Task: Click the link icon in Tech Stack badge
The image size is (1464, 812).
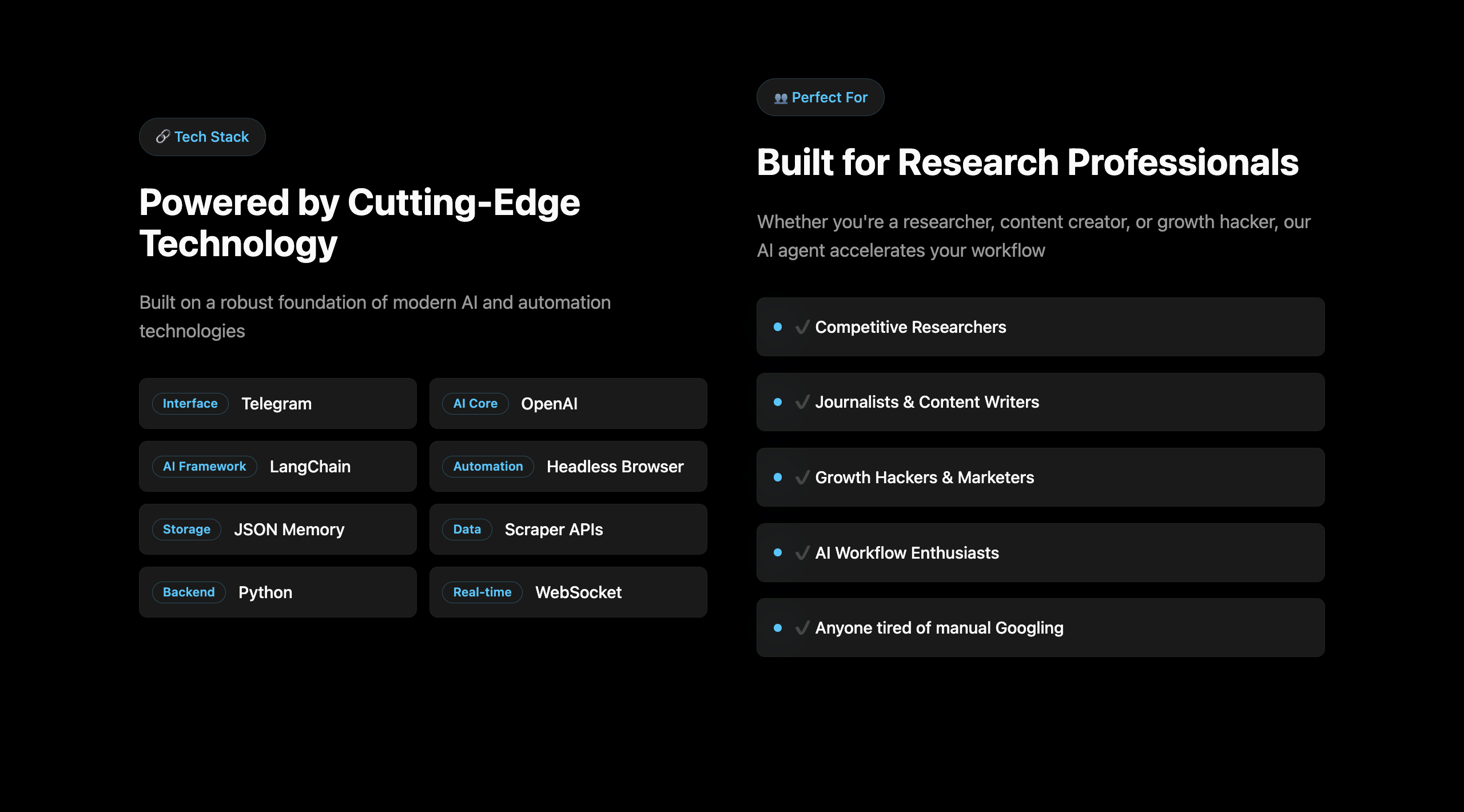Action: (163, 137)
